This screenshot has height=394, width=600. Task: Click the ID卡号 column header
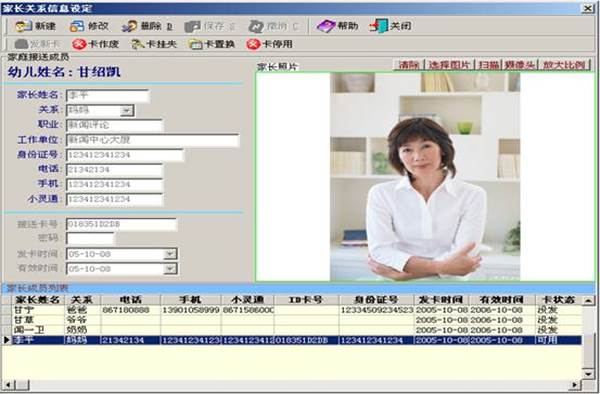(307, 300)
